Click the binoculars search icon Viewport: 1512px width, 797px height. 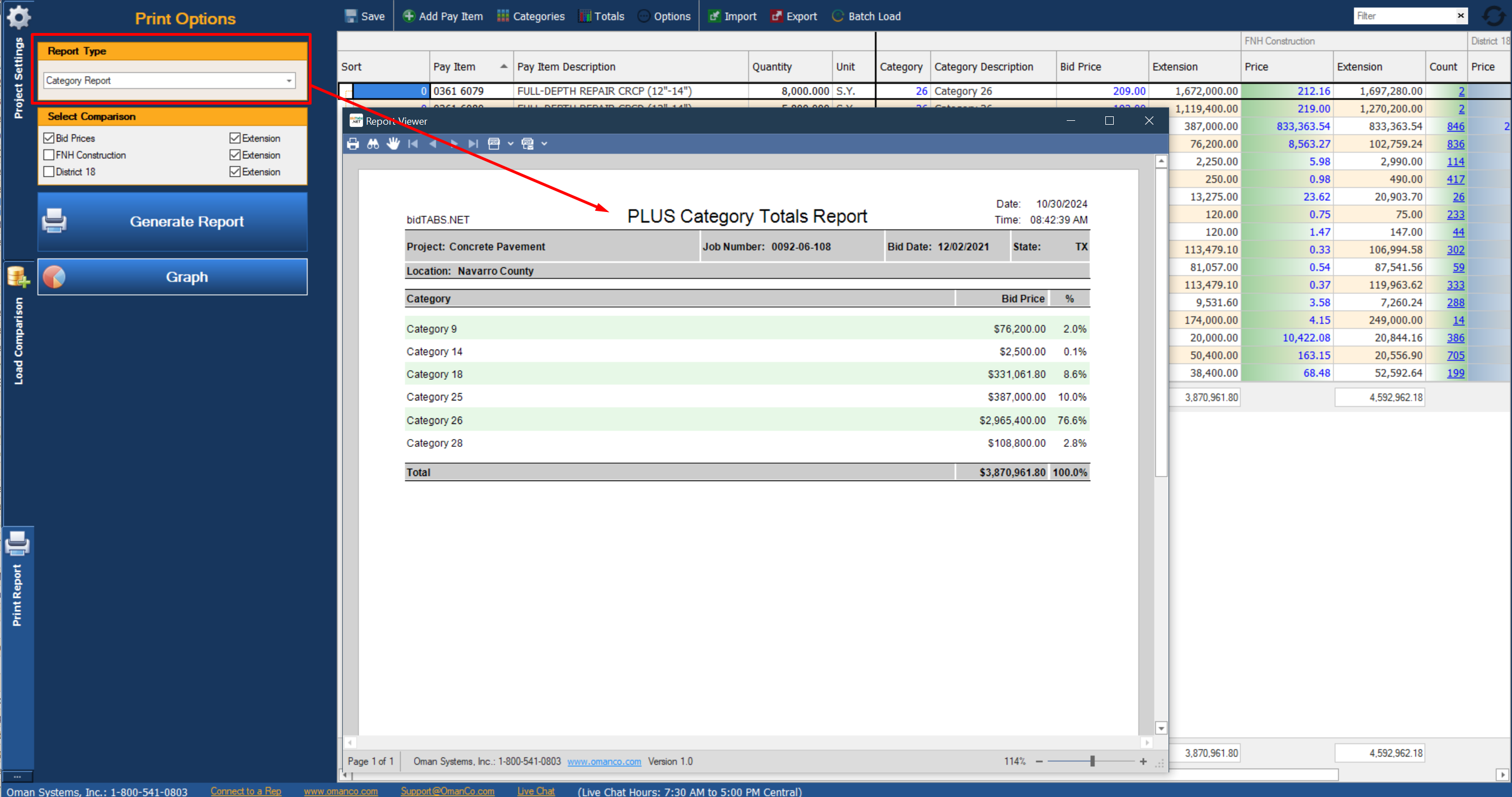tap(373, 144)
